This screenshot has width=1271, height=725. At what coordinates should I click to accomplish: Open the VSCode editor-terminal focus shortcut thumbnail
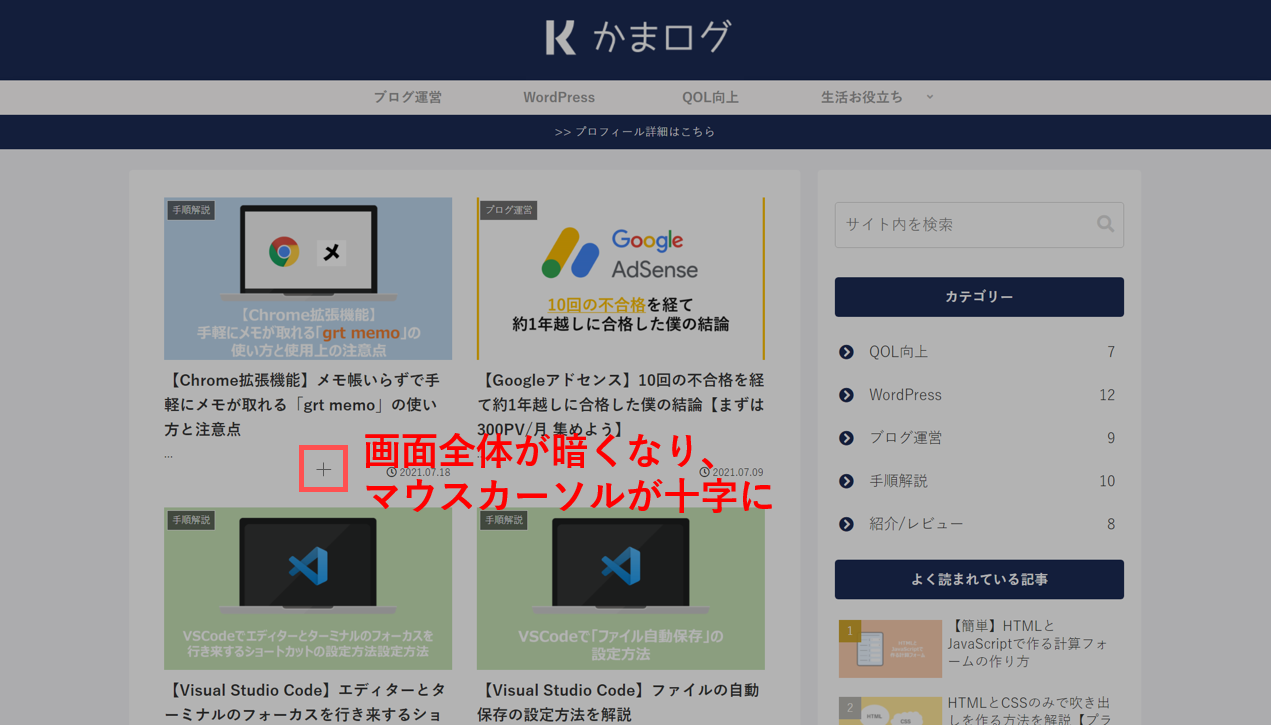(x=308, y=588)
